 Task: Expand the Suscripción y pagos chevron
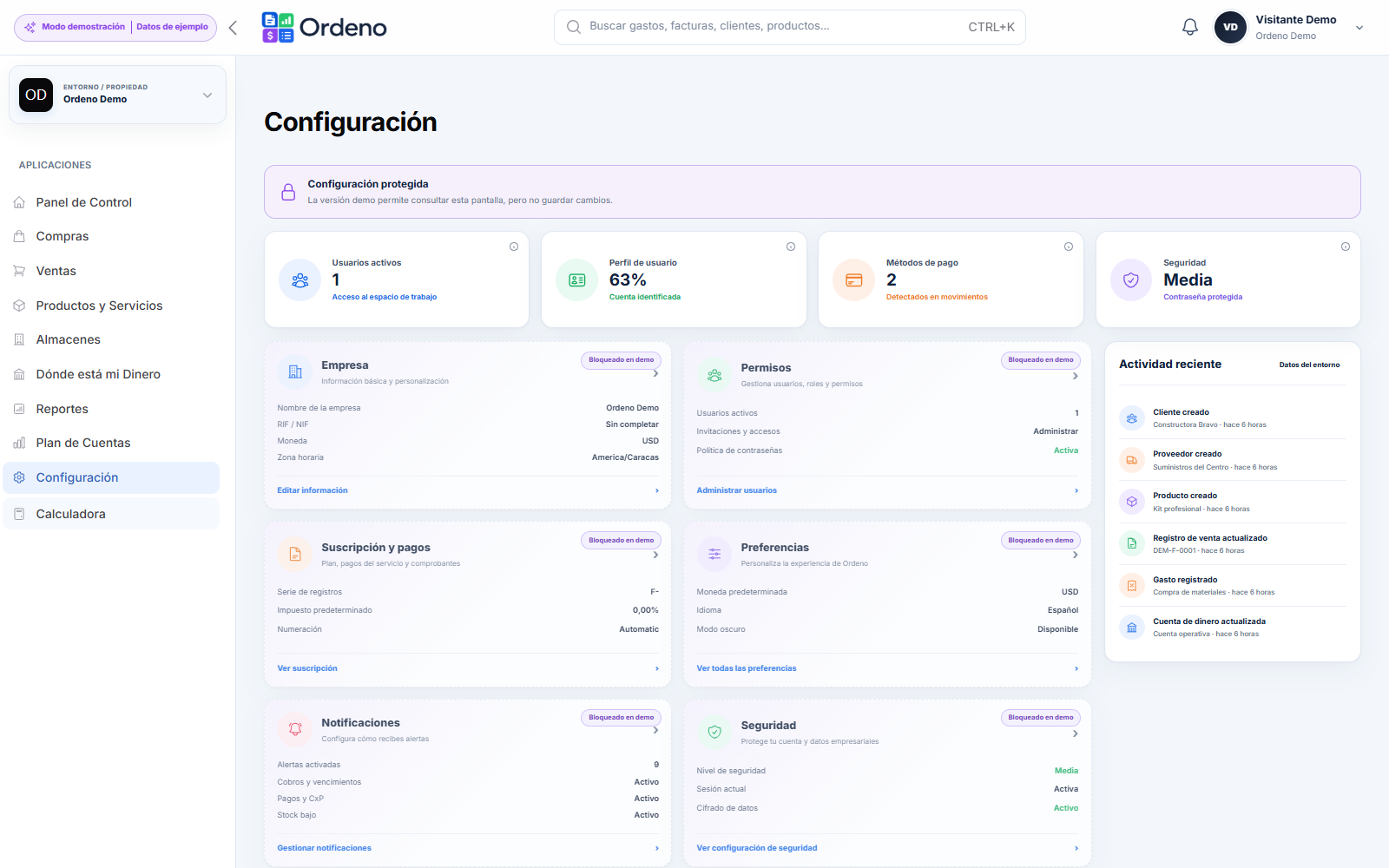point(655,555)
